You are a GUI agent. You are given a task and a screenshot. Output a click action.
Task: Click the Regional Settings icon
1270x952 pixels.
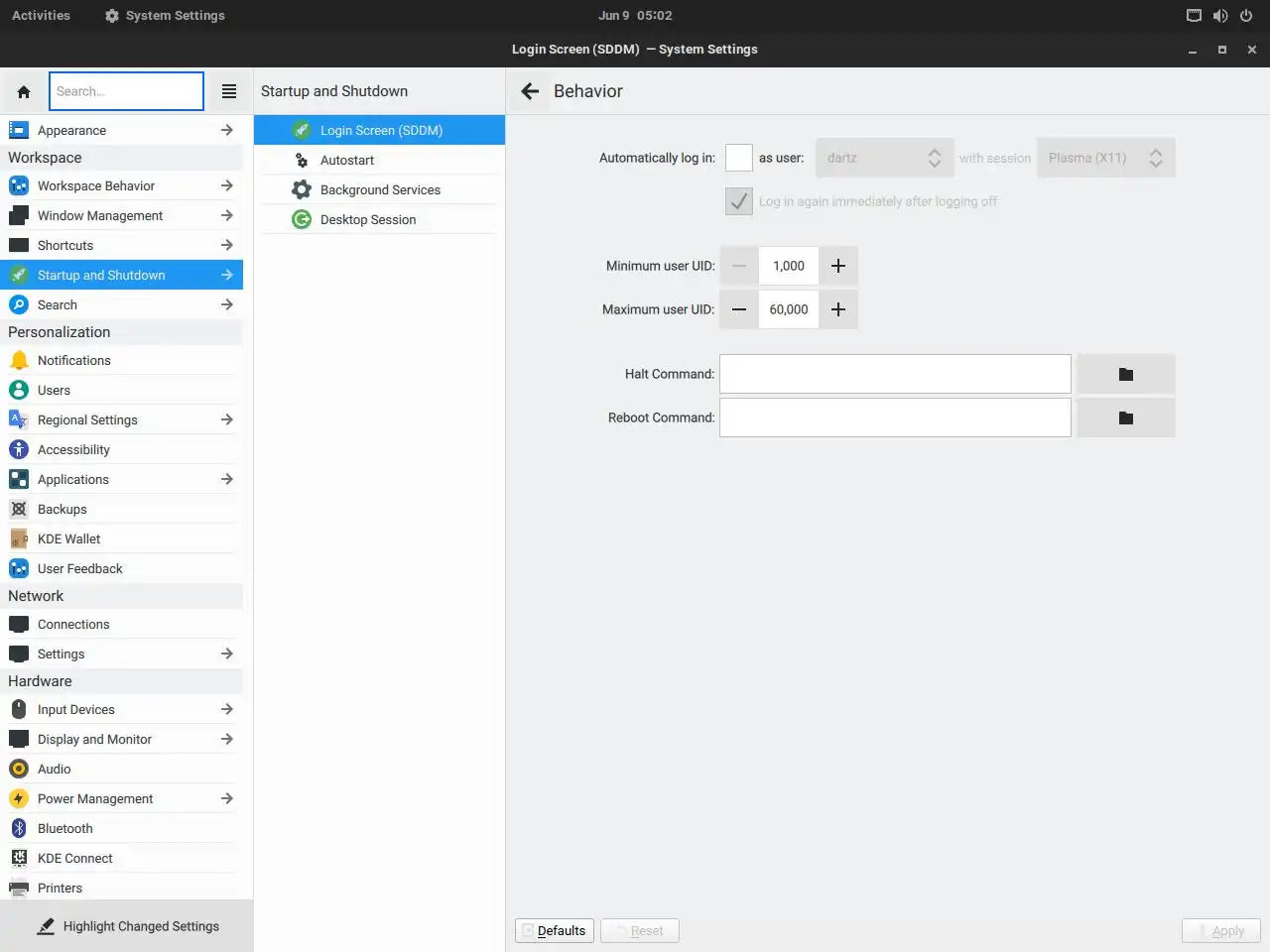pos(19,419)
